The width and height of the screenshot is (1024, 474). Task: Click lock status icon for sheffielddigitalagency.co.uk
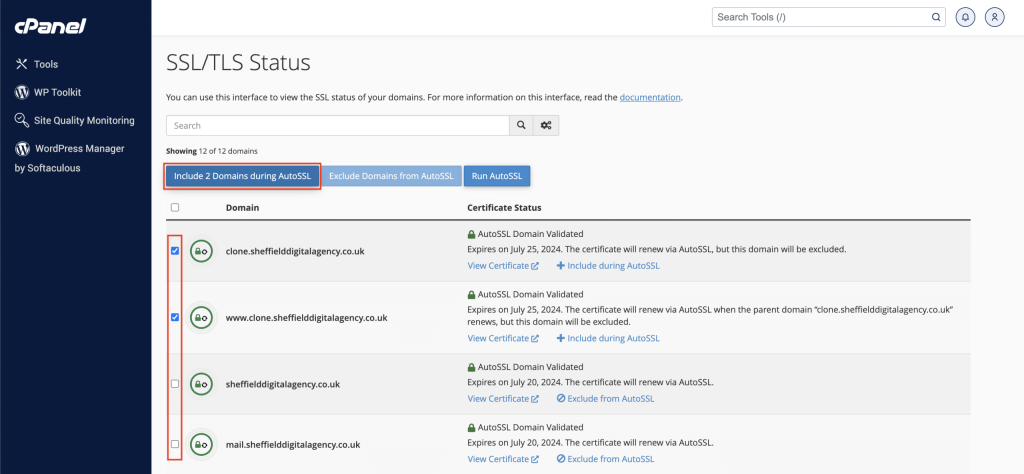coord(201,384)
